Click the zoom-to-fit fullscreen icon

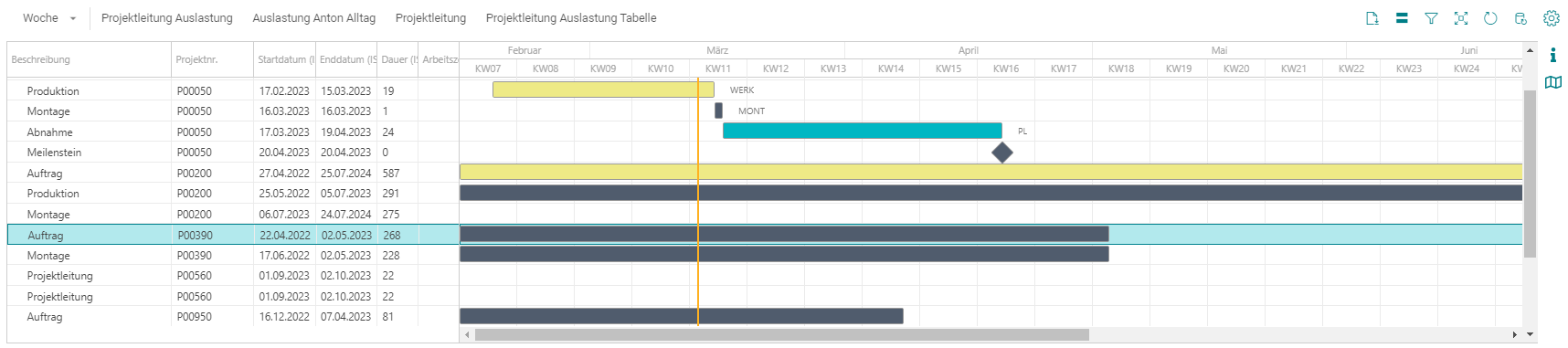1461,18
